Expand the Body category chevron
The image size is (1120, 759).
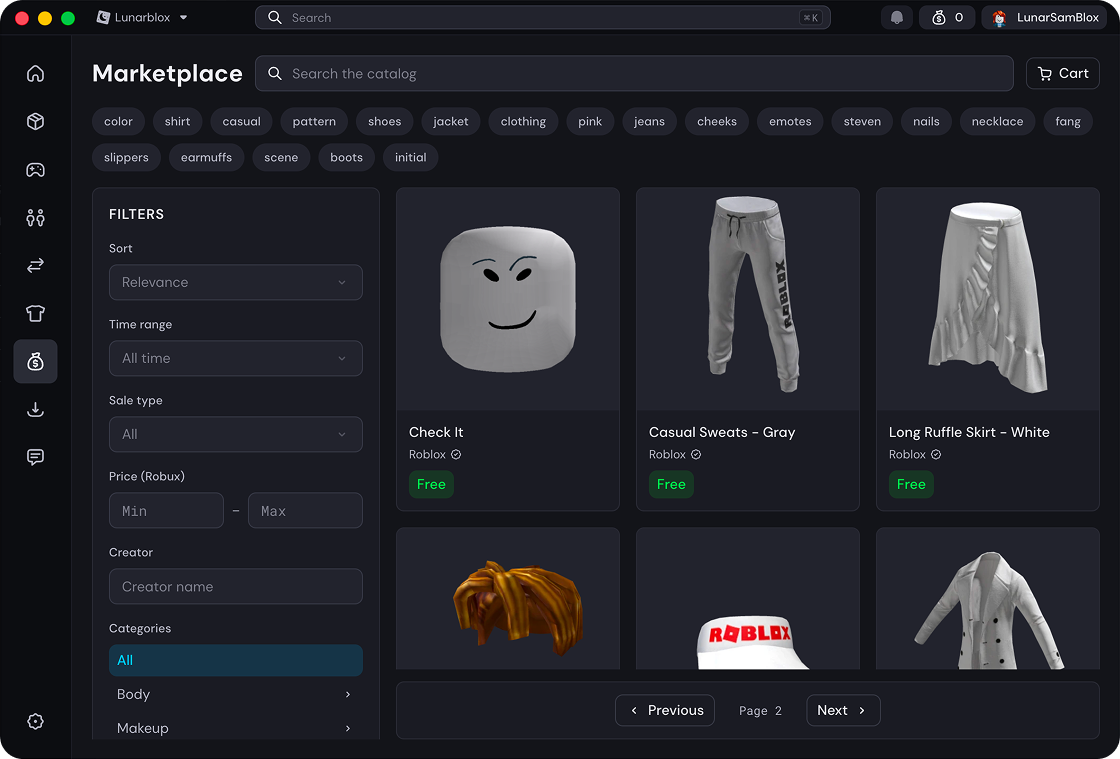[348, 694]
